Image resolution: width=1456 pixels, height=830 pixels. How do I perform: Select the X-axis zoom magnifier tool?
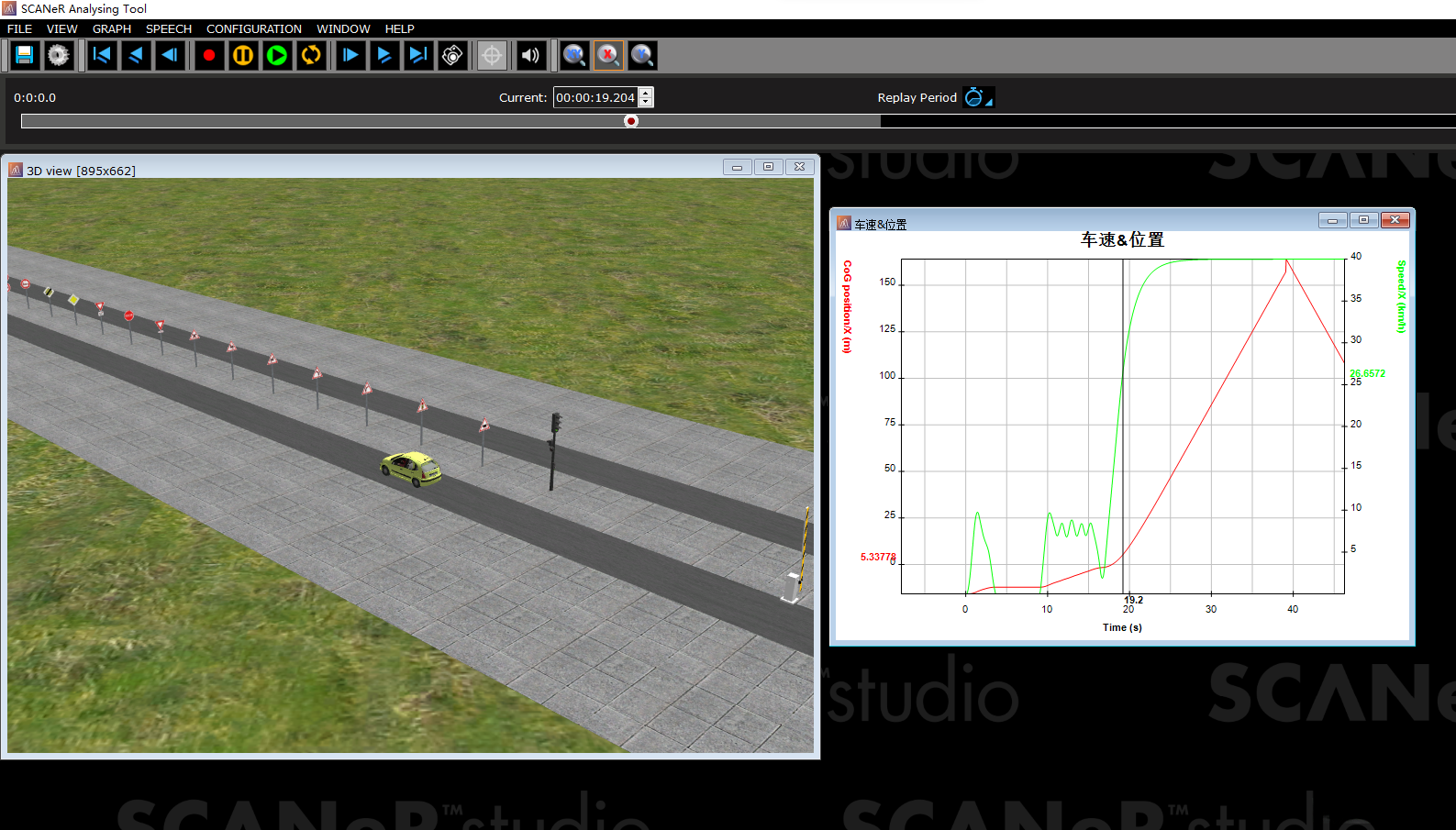(x=608, y=55)
